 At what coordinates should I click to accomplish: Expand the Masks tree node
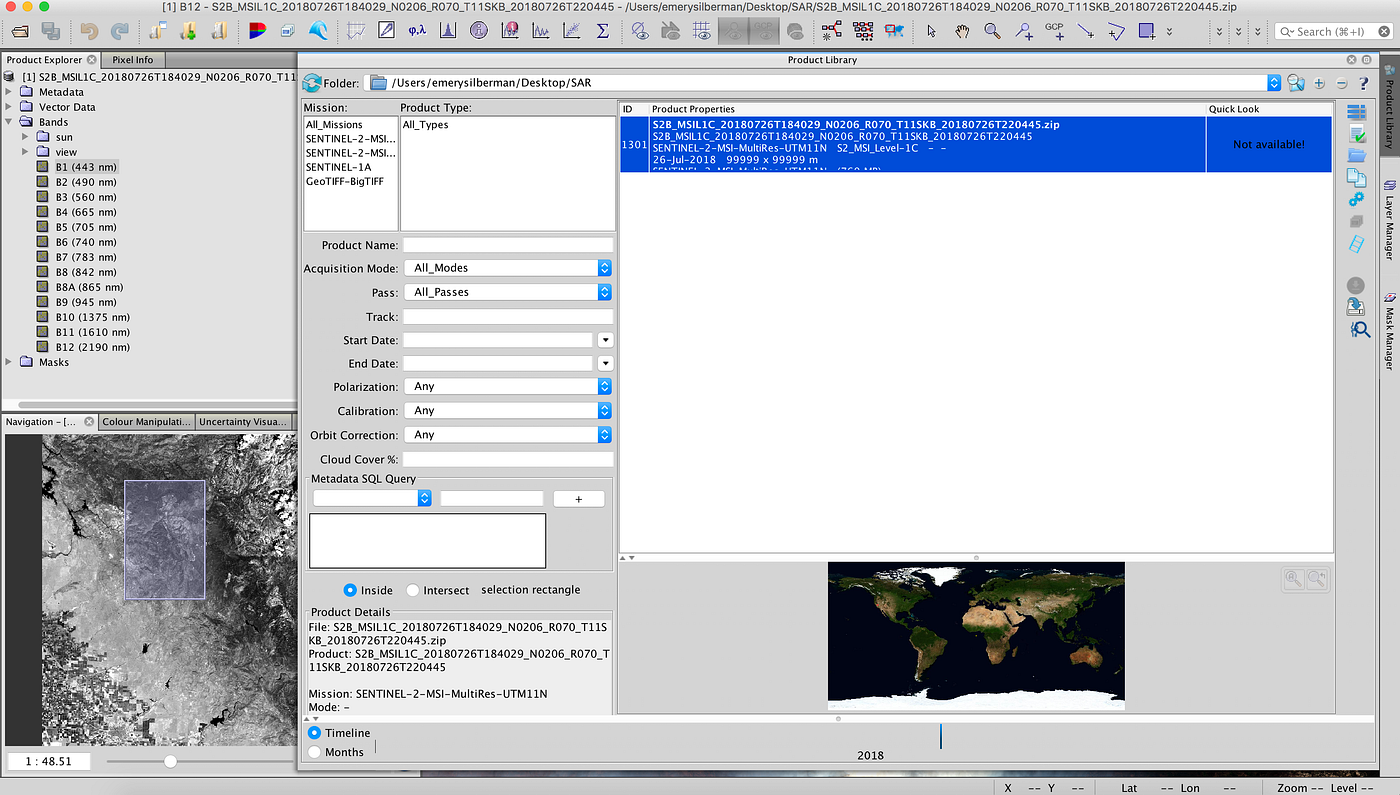tap(10, 362)
